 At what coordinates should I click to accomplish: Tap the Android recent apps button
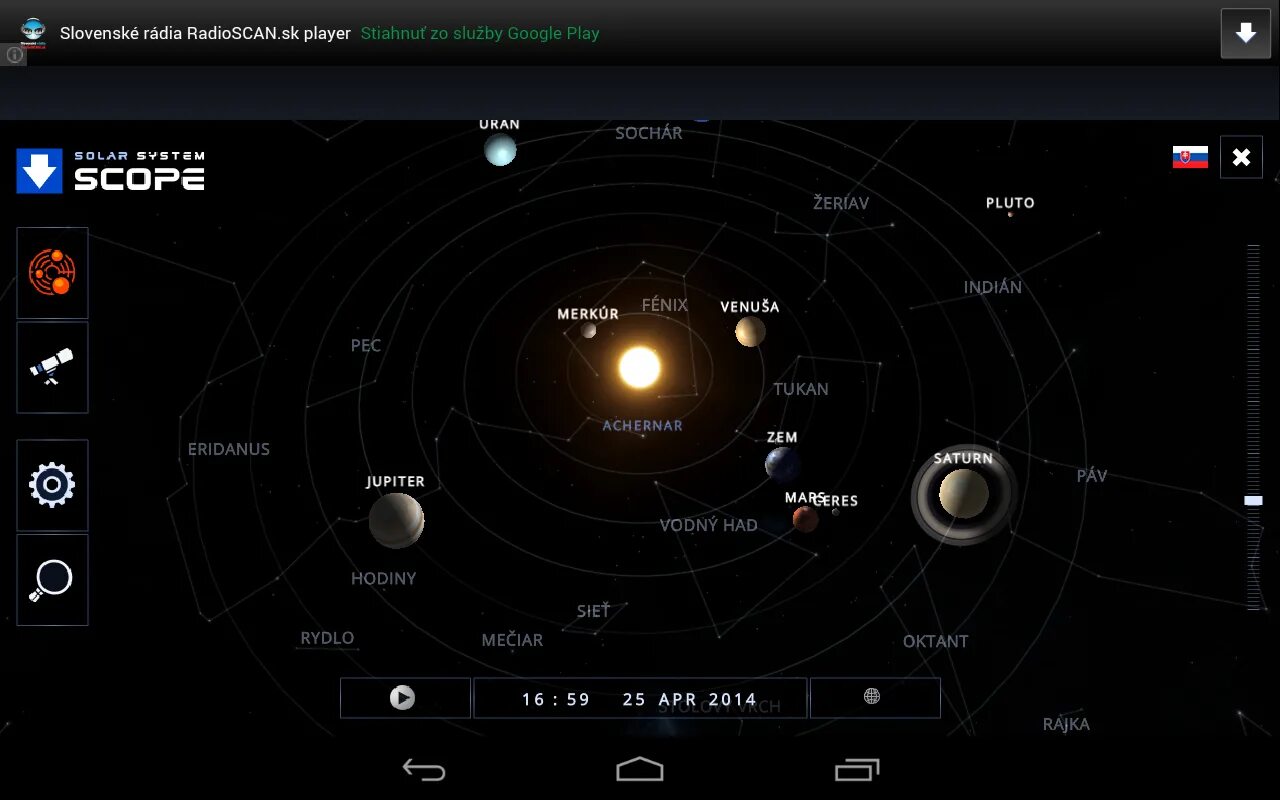click(x=857, y=769)
